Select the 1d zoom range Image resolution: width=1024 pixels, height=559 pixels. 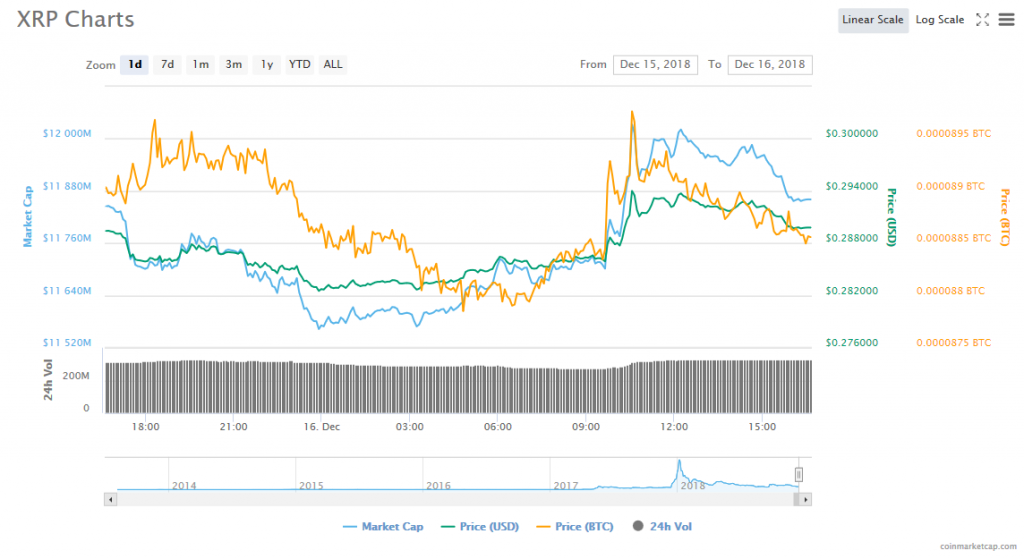coord(134,65)
